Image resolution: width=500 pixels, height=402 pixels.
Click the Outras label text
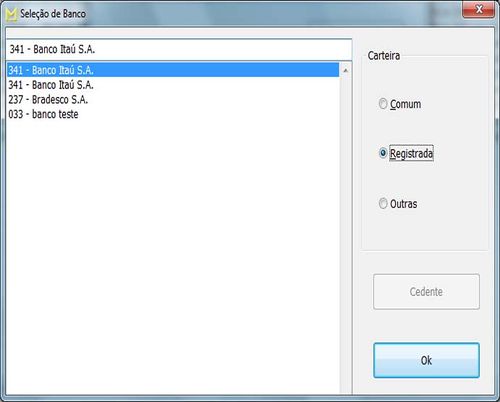pyautogui.click(x=403, y=203)
